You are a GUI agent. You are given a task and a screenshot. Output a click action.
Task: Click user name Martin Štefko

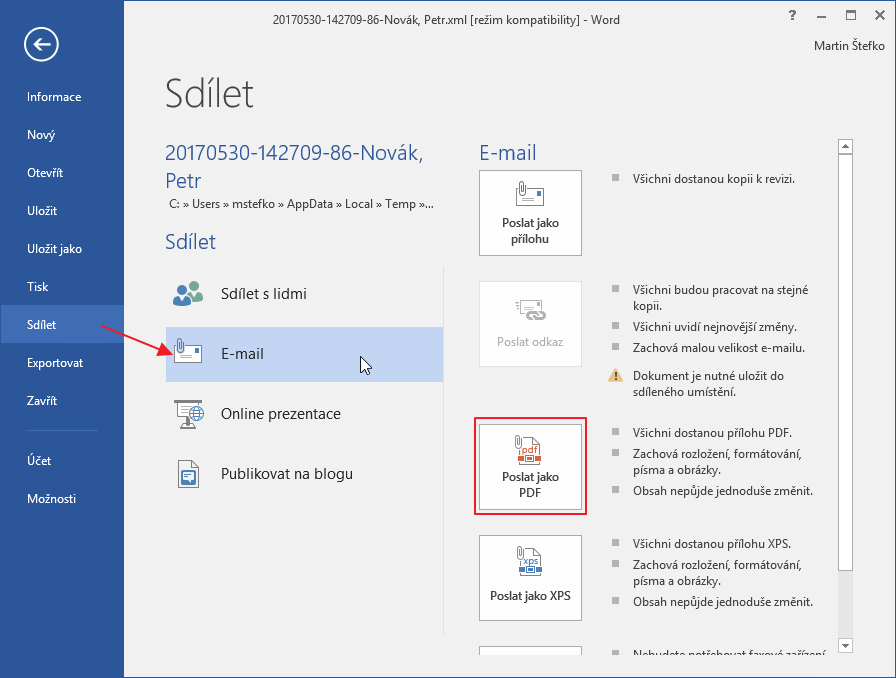(x=849, y=46)
